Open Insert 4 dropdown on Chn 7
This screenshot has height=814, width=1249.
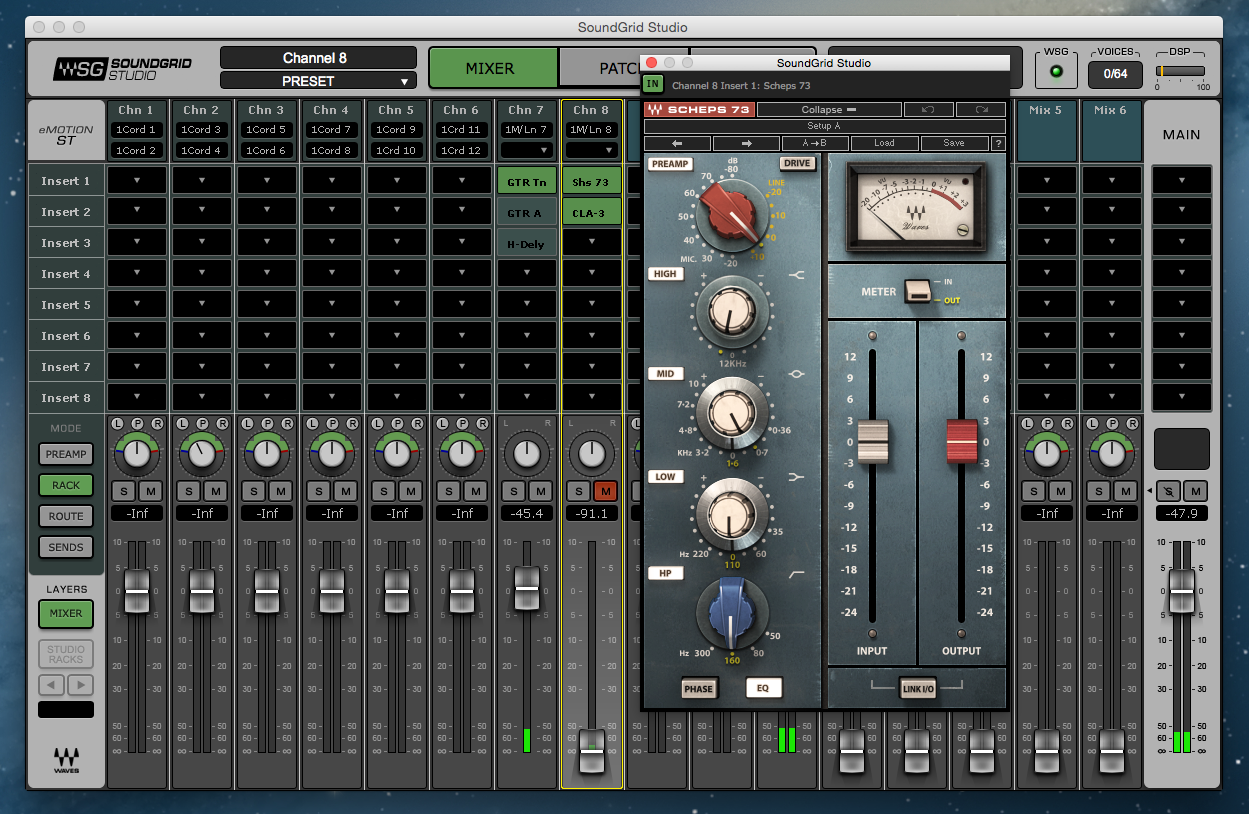tap(526, 274)
